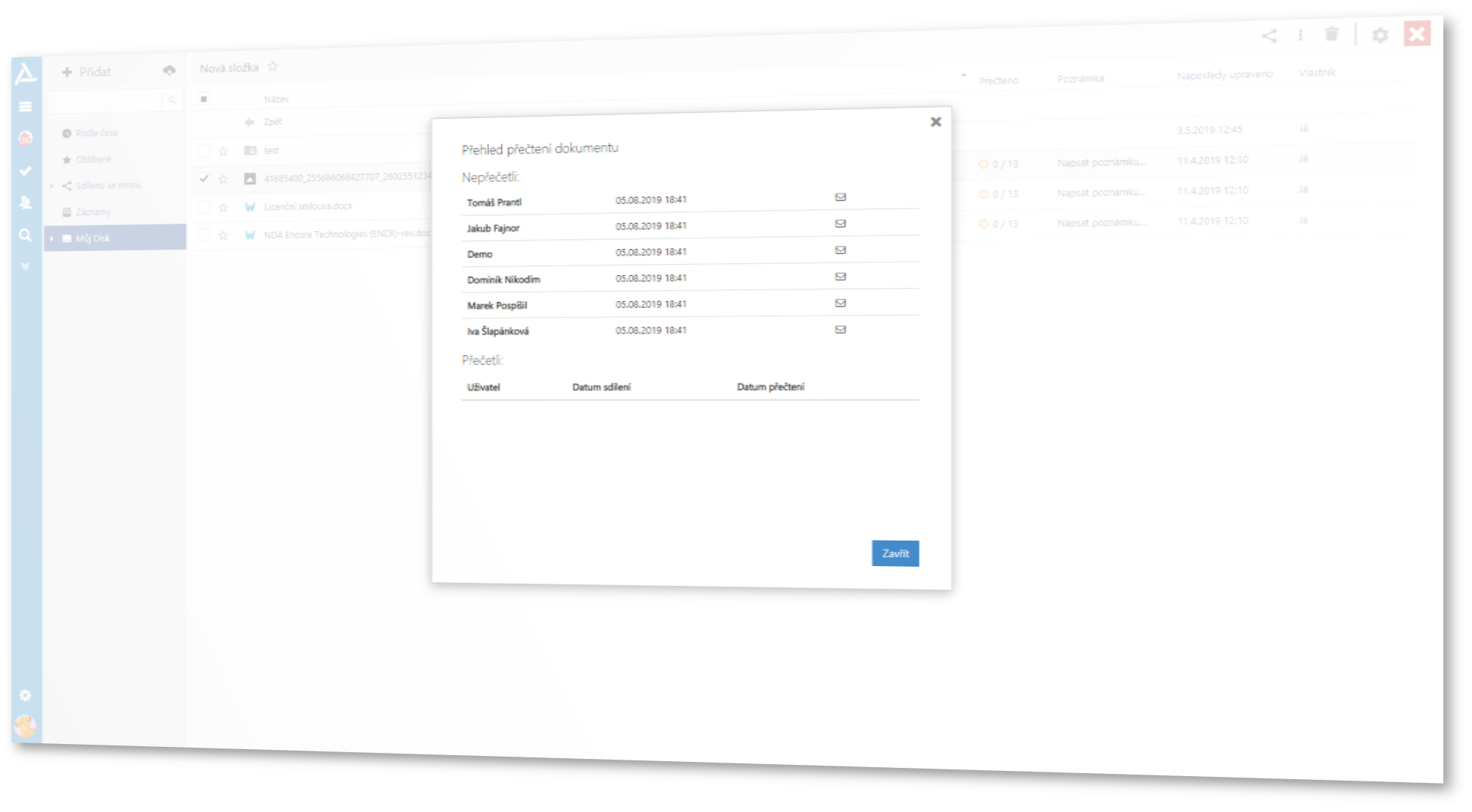Screen dimensions: 1472x812
Task: Star the test folder
Action: 223,151
